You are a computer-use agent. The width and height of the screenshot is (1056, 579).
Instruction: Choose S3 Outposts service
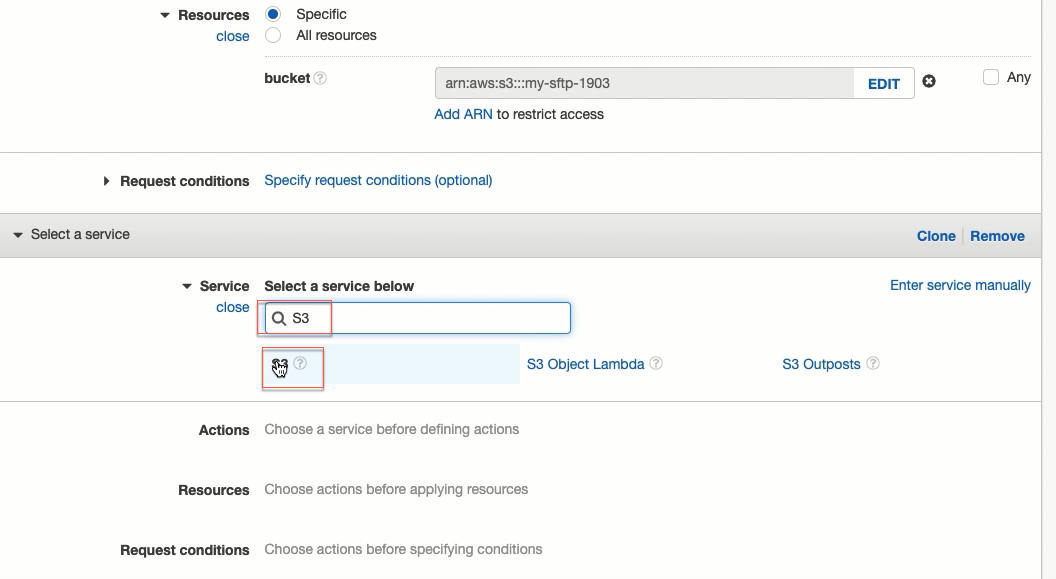pyautogui.click(x=821, y=364)
